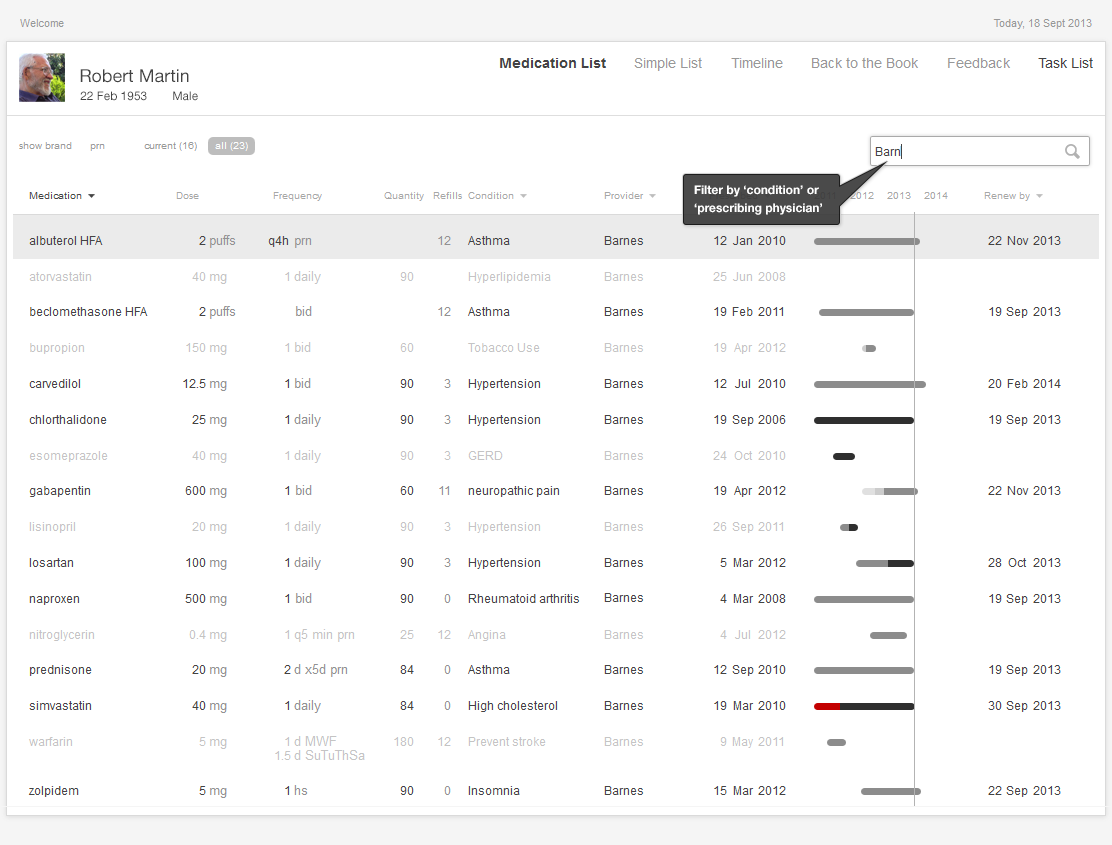Toggle the 'show brand' option

coord(45,146)
